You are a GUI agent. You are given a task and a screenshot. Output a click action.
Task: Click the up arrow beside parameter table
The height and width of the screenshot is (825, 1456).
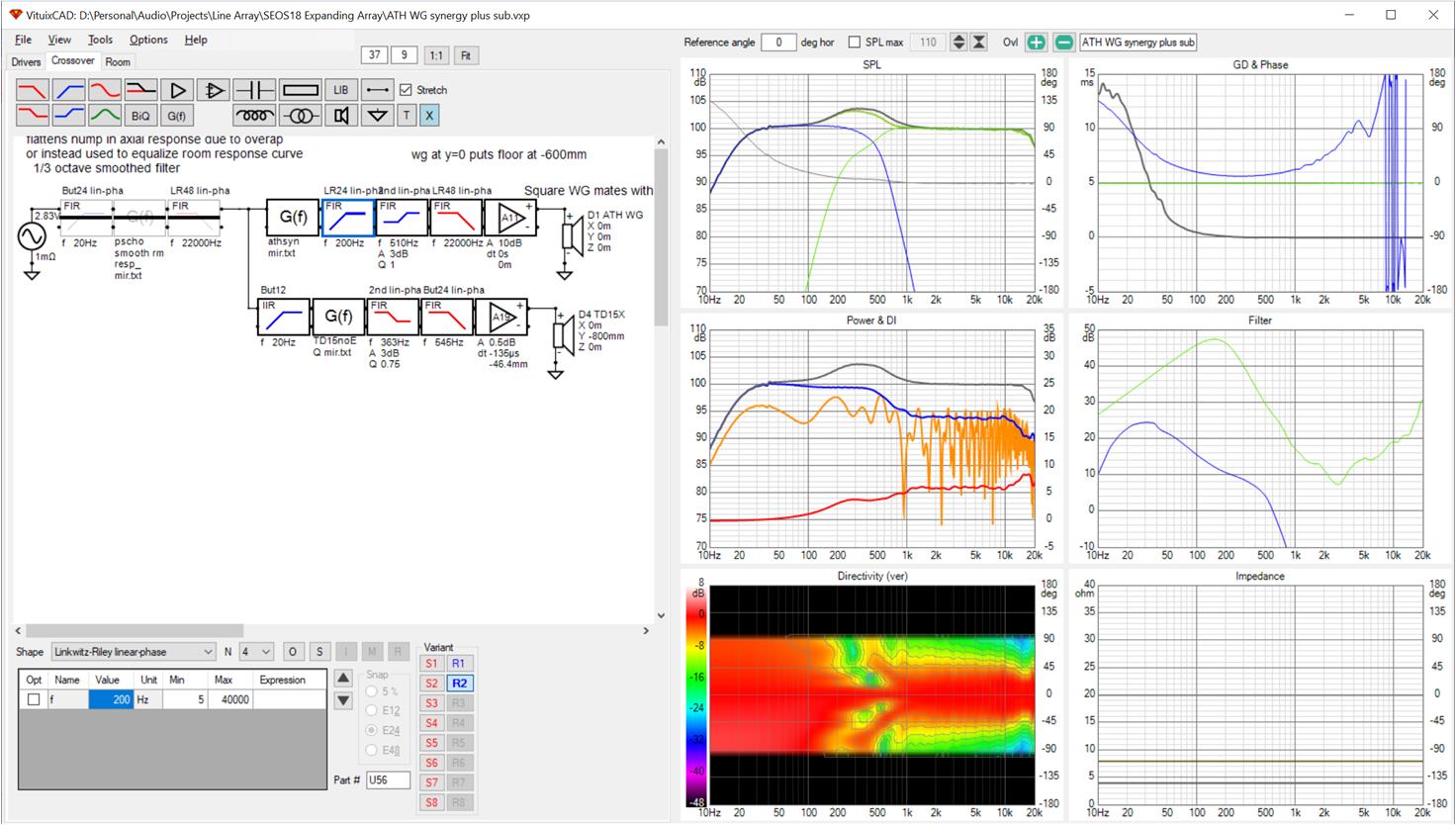(x=343, y=679)
